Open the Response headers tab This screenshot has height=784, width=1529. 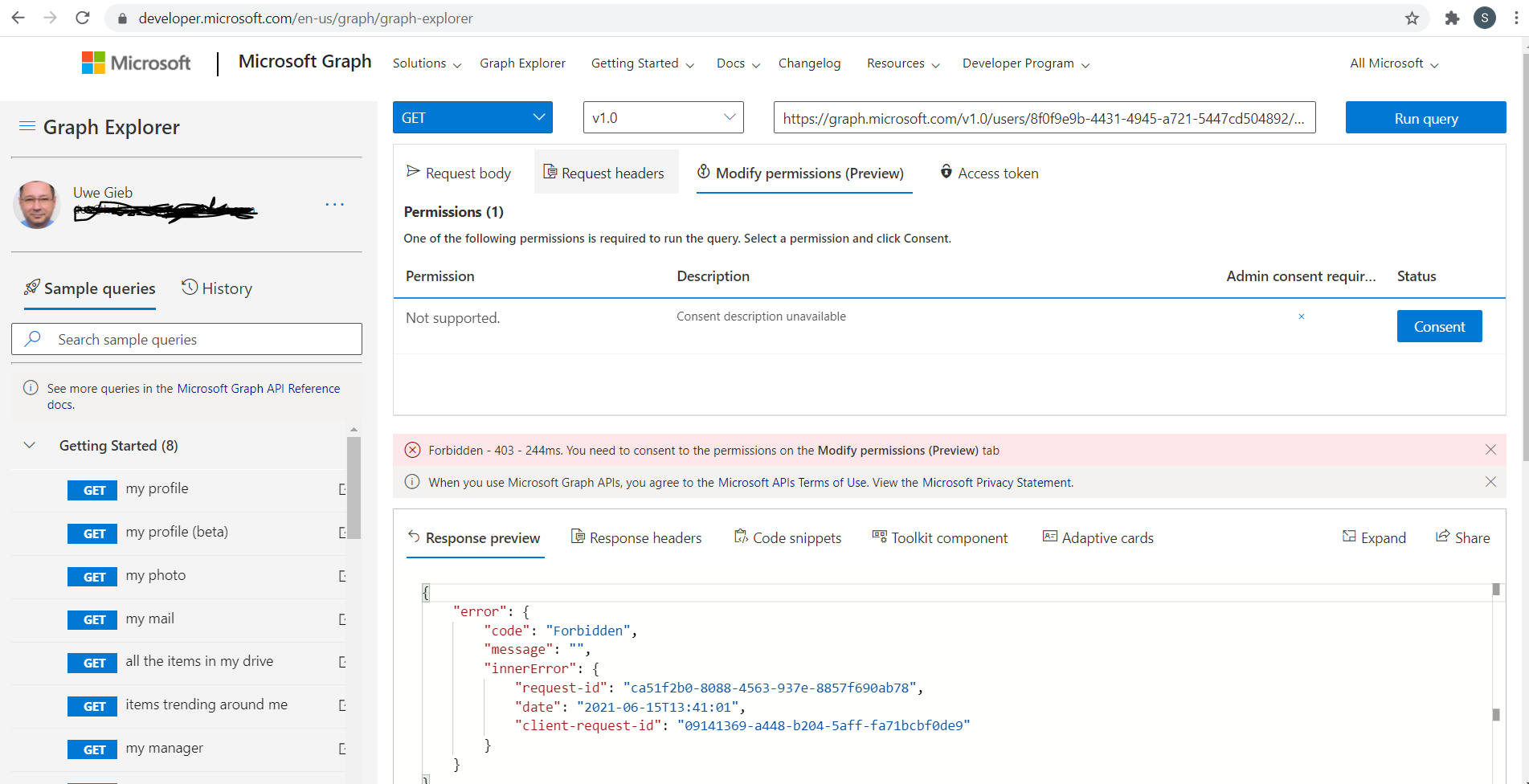(x=636, y=537)
